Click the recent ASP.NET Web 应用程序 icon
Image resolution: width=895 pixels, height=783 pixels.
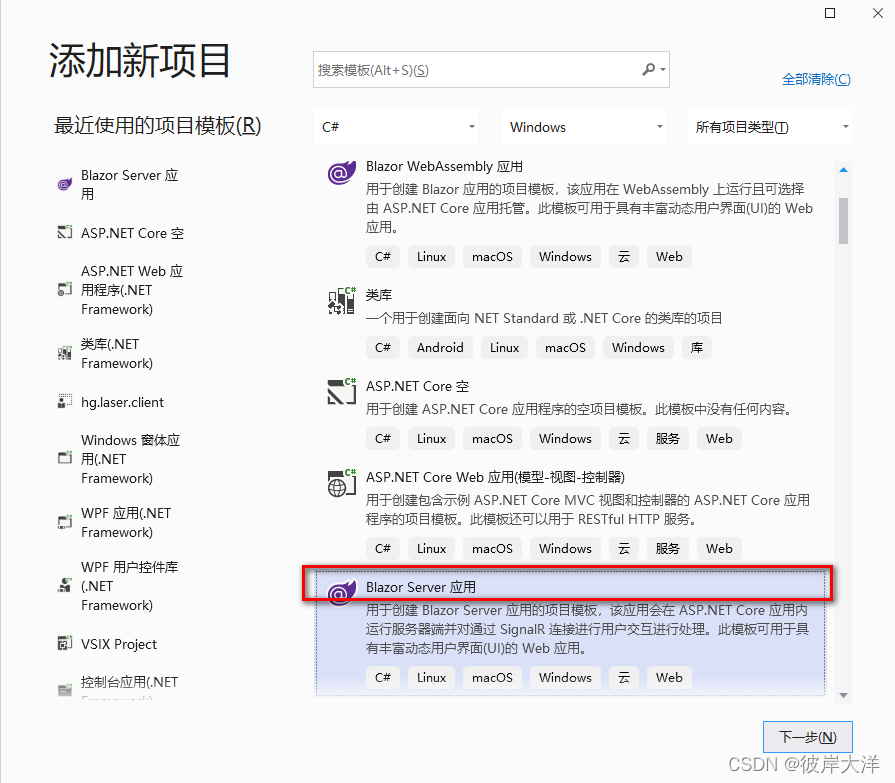(x=64, y=289)
